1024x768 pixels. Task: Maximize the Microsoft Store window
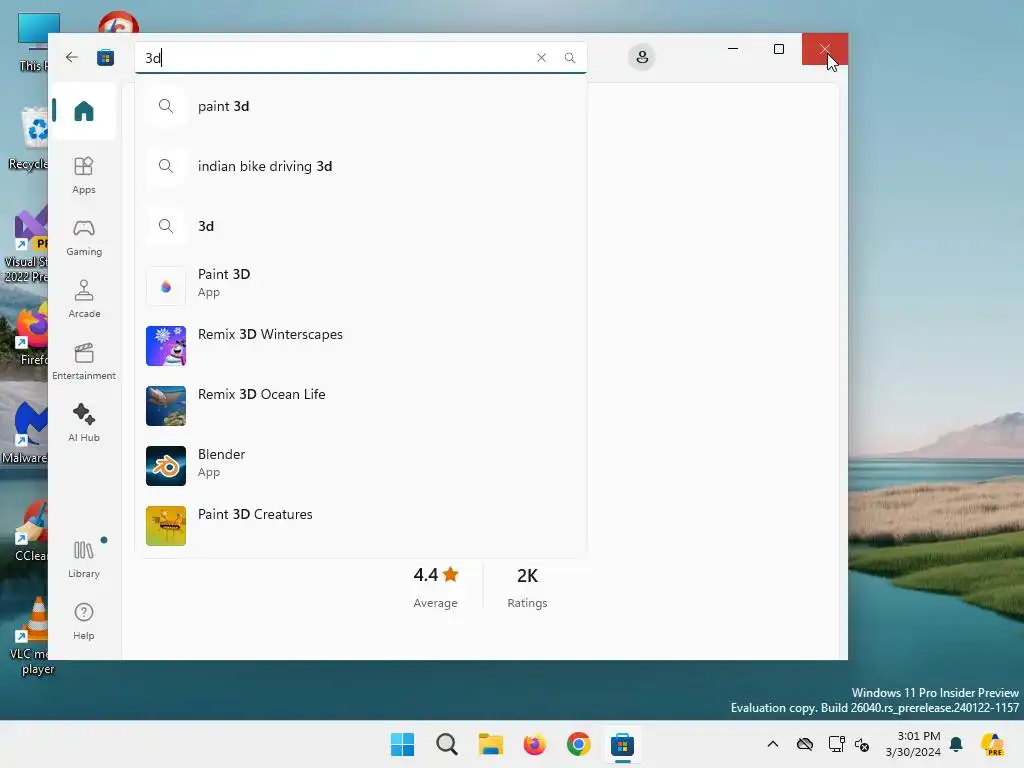(x=778, y=49)
